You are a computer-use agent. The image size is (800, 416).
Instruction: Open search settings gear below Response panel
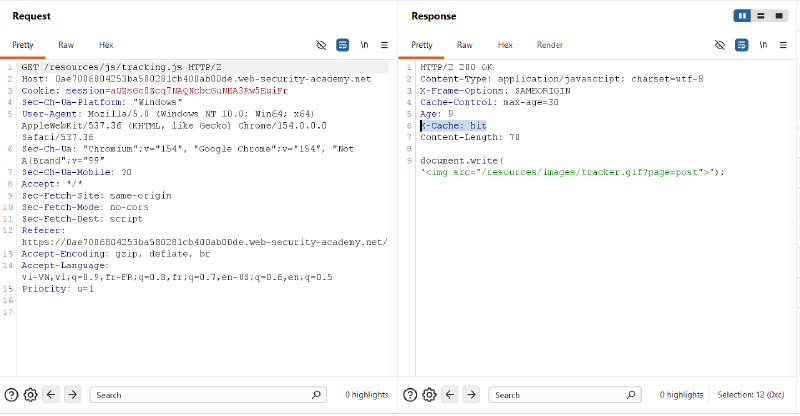(430, 395)
